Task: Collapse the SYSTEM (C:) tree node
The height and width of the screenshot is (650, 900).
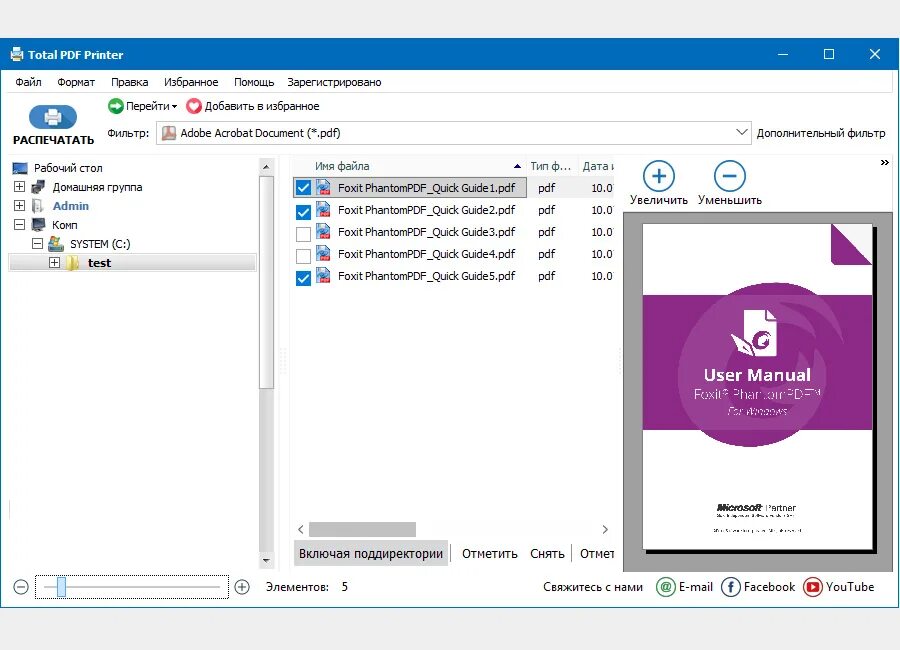Action: (37, 243)
